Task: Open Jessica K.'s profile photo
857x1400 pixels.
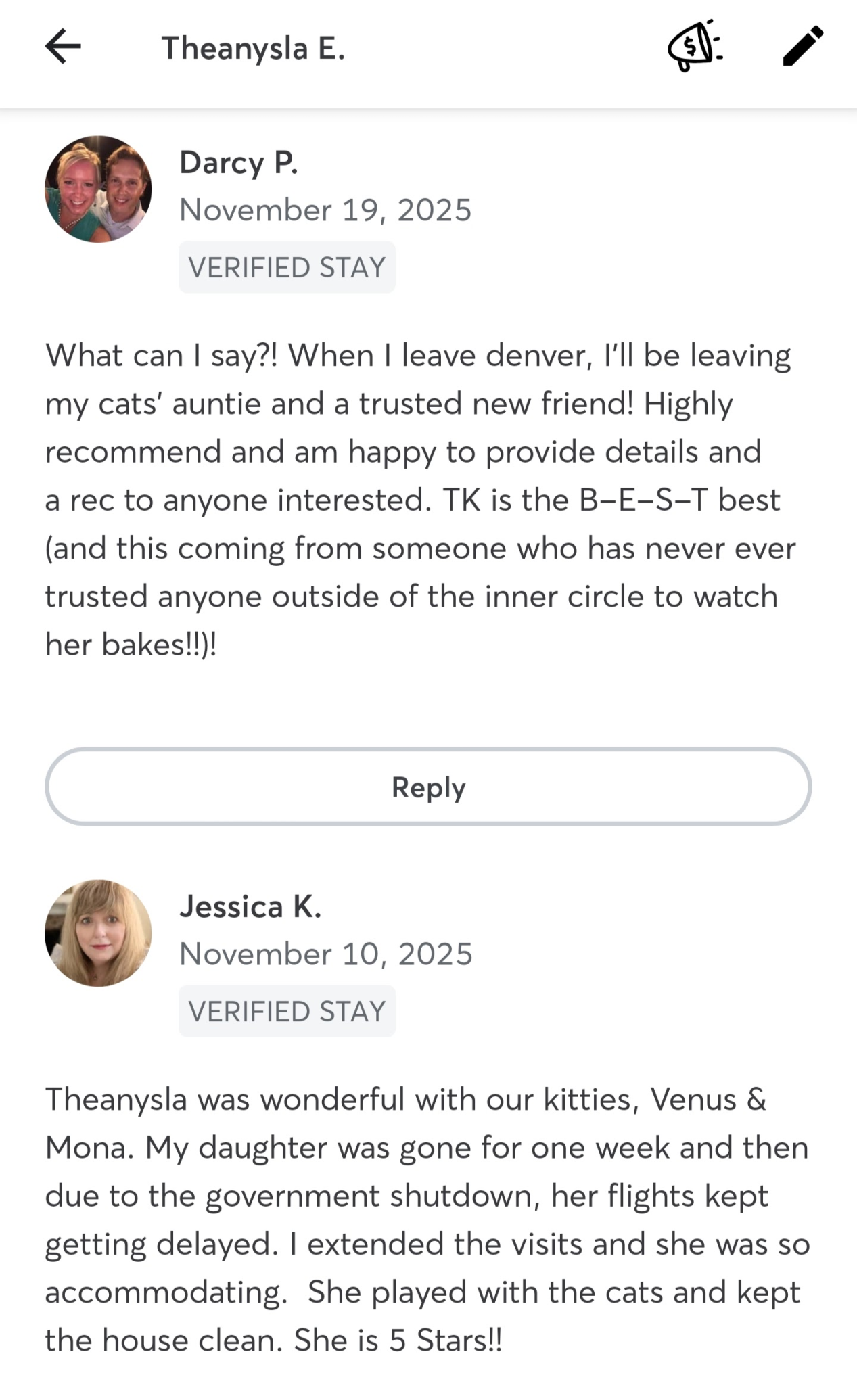Action: point(98,933)
